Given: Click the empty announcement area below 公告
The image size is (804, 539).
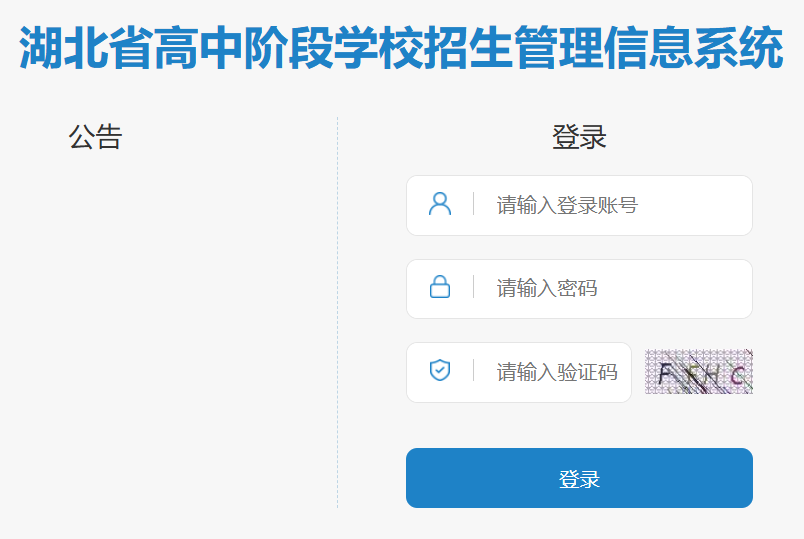Looking at the screenshot, I should tap(169, 328).
